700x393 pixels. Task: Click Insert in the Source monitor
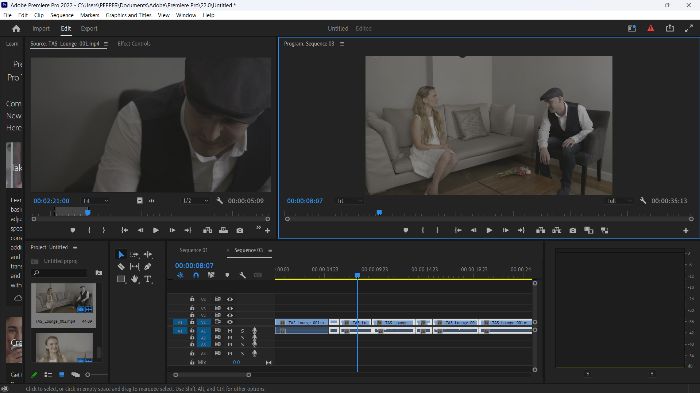point(208,230)
